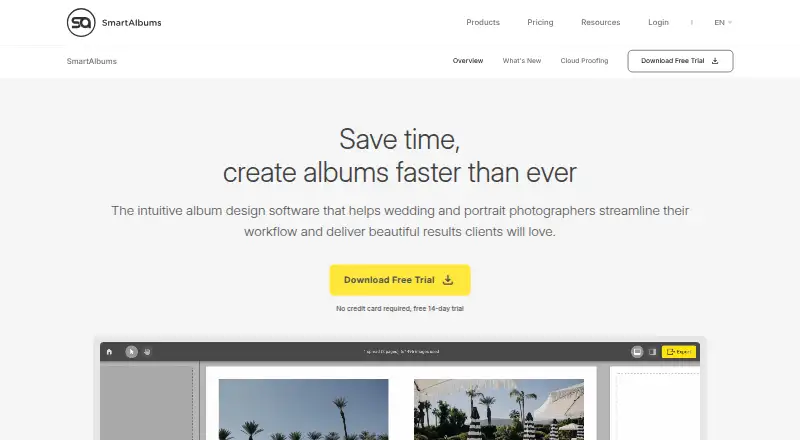
Task: Select the pointer tool in app preview
Action: click(x=131, y=352)
